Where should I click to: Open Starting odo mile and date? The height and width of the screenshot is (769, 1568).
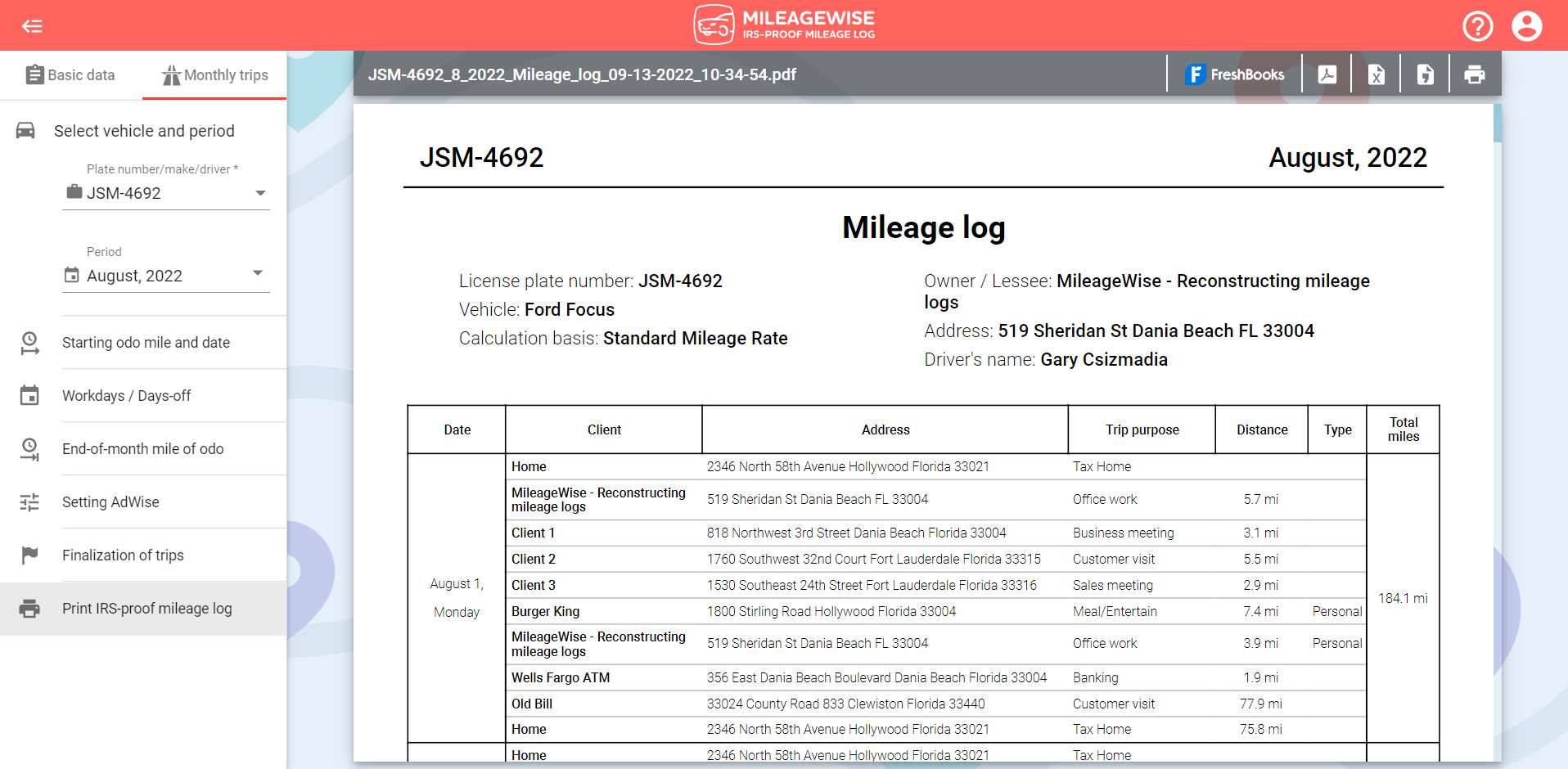pos(143,343)
